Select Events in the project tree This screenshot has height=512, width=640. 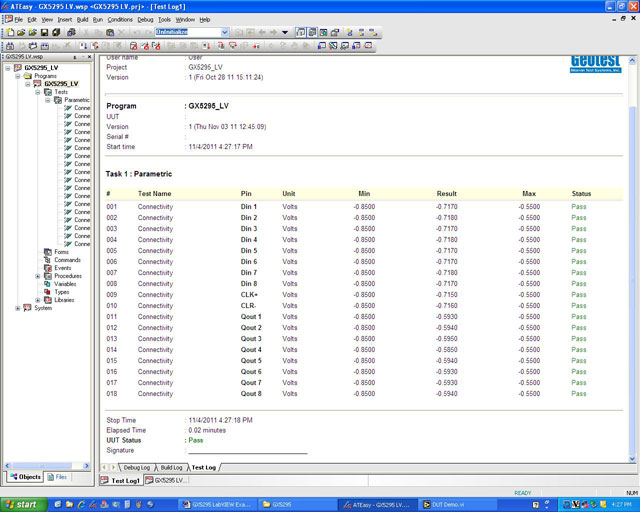coord(63,268)
